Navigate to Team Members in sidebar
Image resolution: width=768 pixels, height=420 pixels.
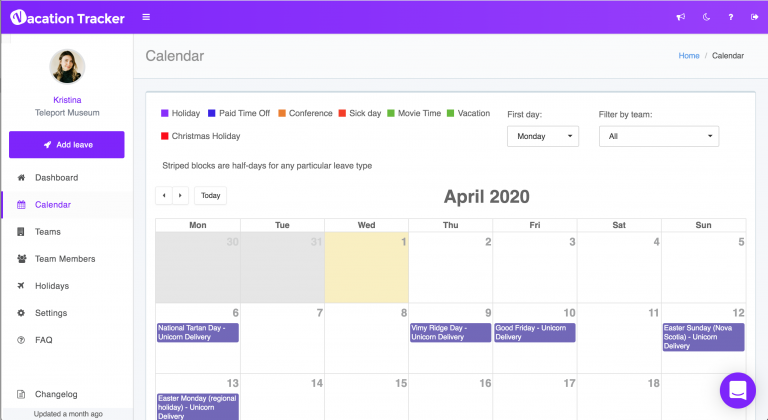pos(67,259)
